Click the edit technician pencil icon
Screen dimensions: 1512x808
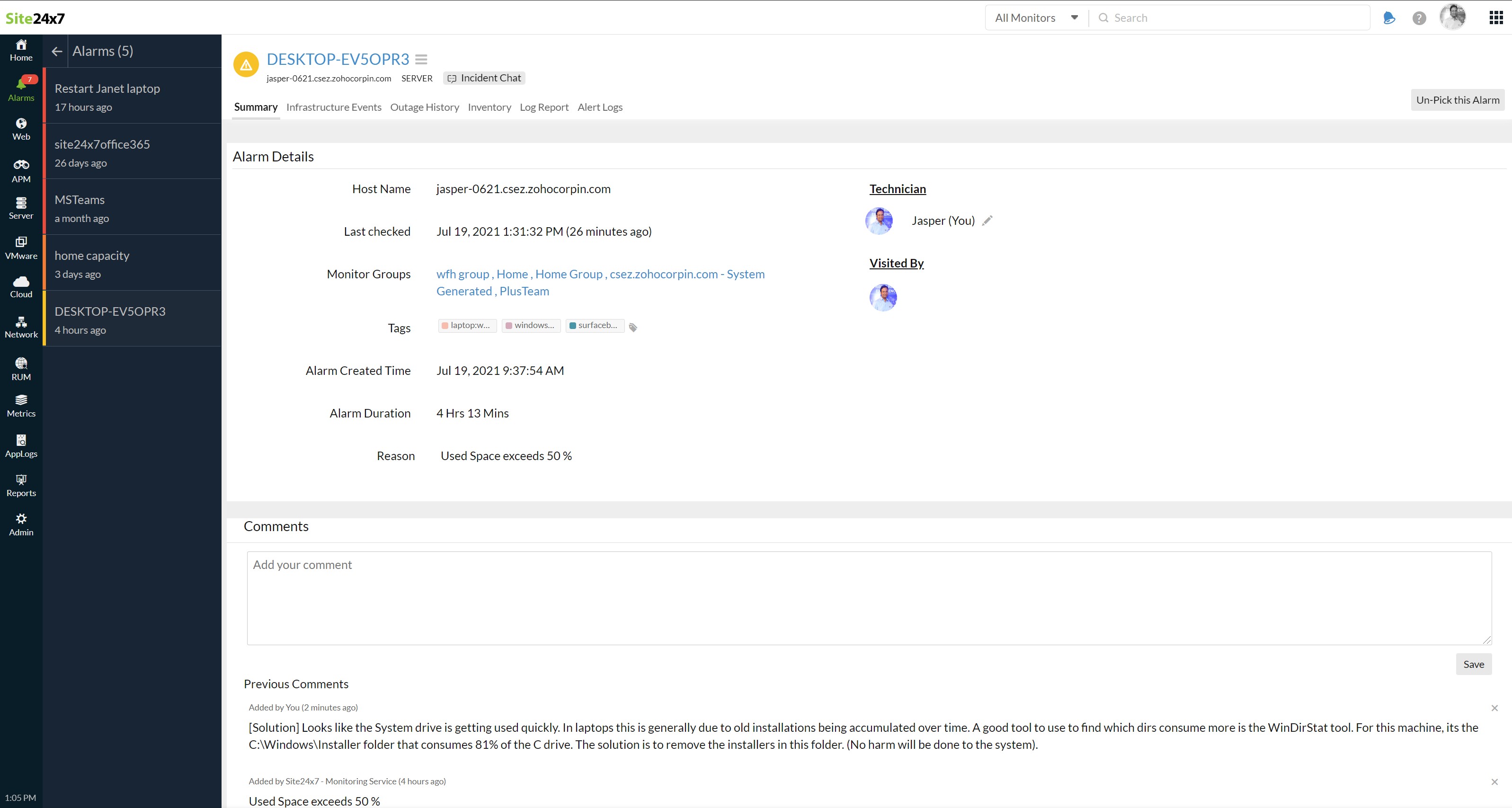pyautogui.click(x=987, y=221)
